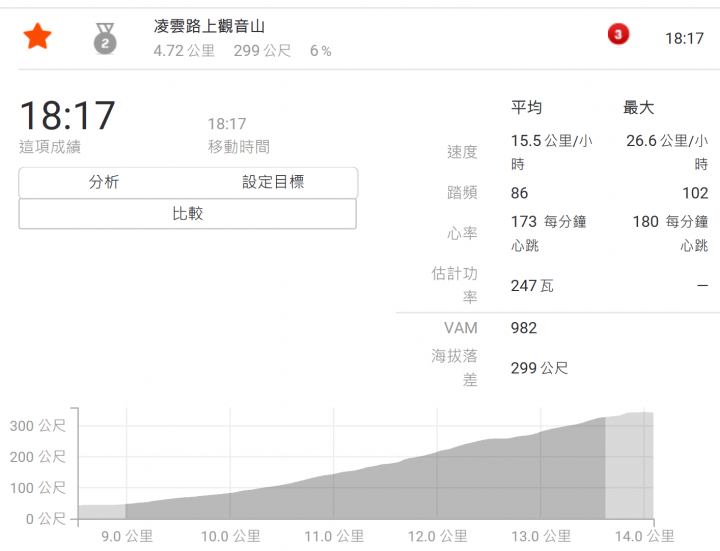Click average heart rate 173 每分鐘心跳
This screenshot has height=551, width=720.
[549, 233]
